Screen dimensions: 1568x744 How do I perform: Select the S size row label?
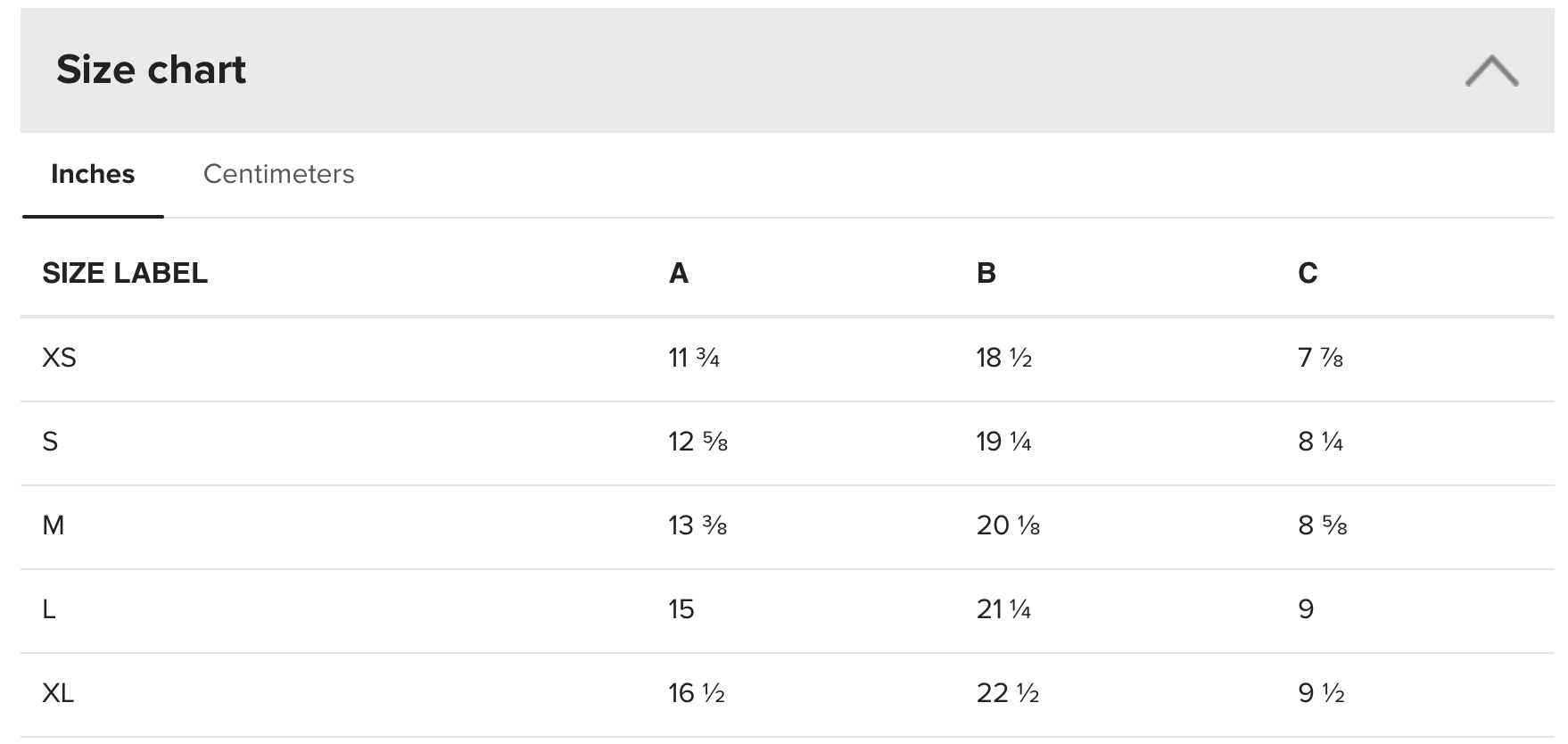tap(50, 442)
